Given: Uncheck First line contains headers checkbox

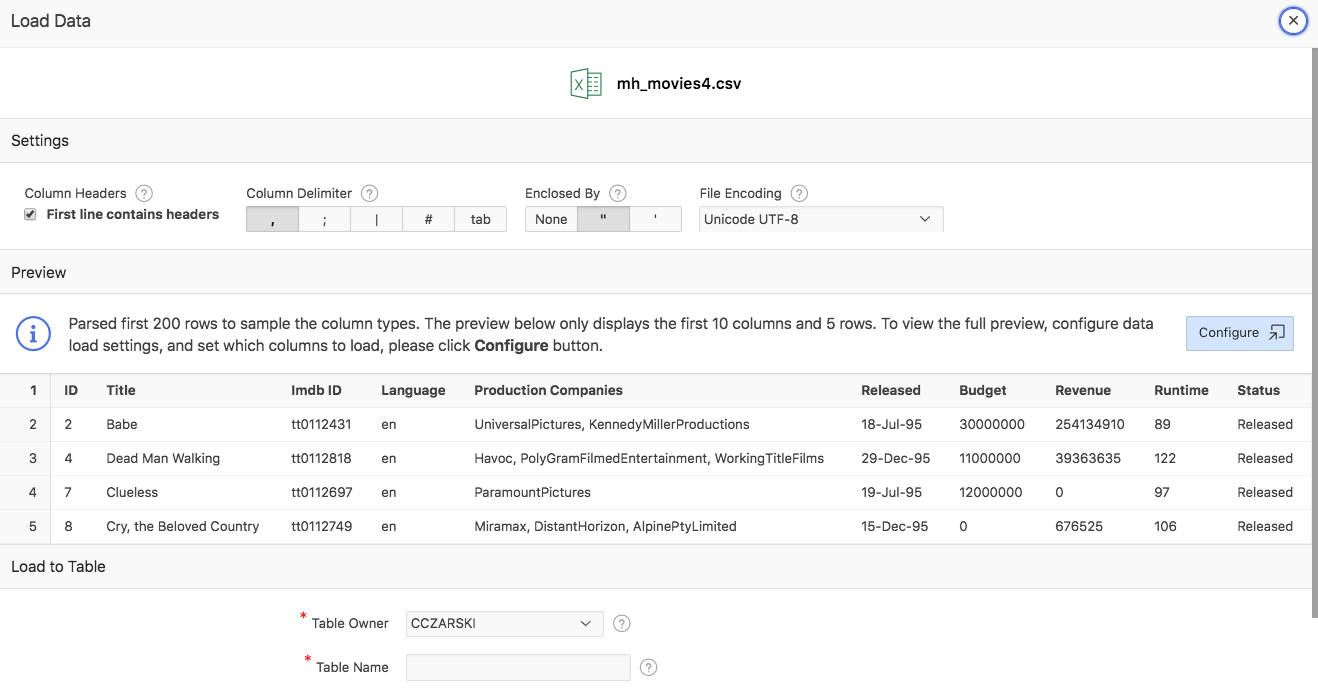Looking at the screenshot, I should click(30, 215).
